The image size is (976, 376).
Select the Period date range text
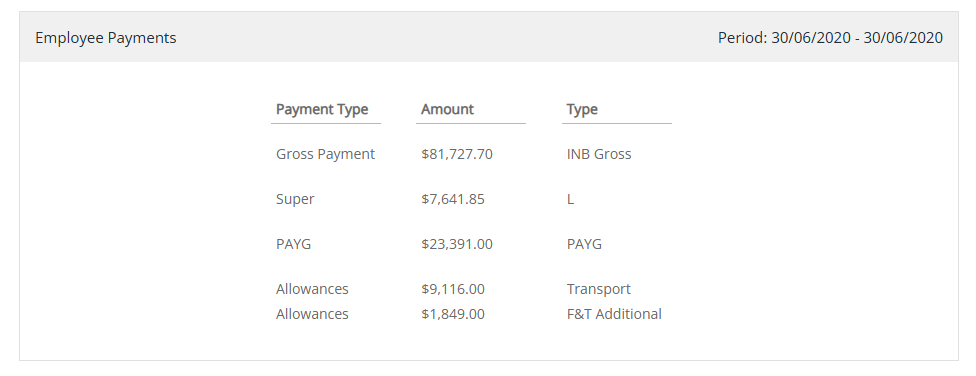(830, 38)
